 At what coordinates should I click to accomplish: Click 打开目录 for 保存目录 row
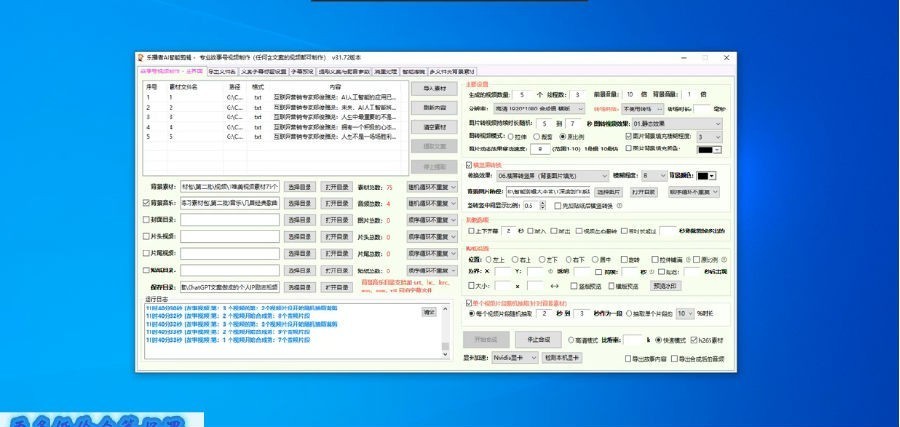coord(335,287)
